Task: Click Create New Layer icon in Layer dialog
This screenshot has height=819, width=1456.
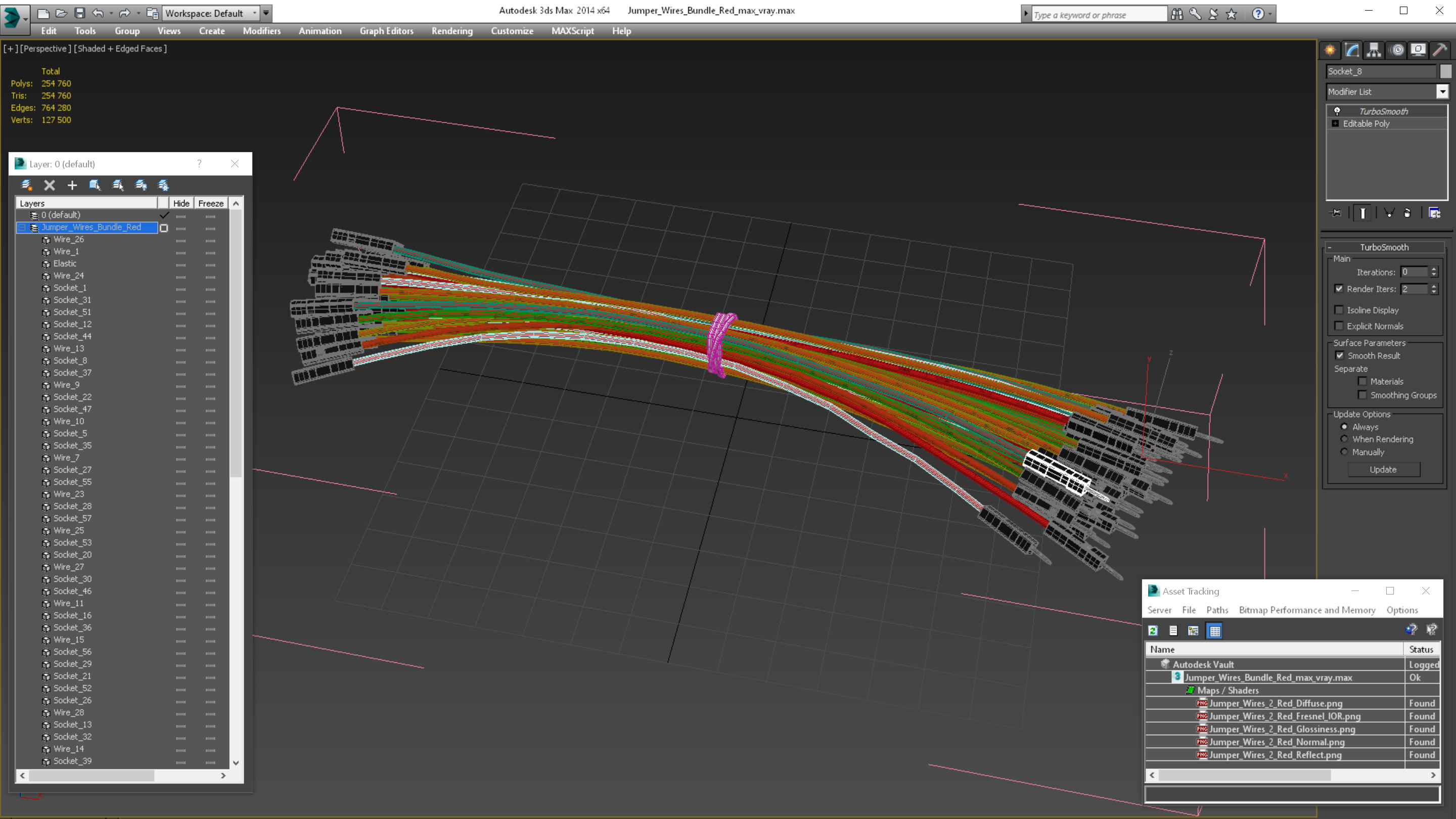Action: 26,185
